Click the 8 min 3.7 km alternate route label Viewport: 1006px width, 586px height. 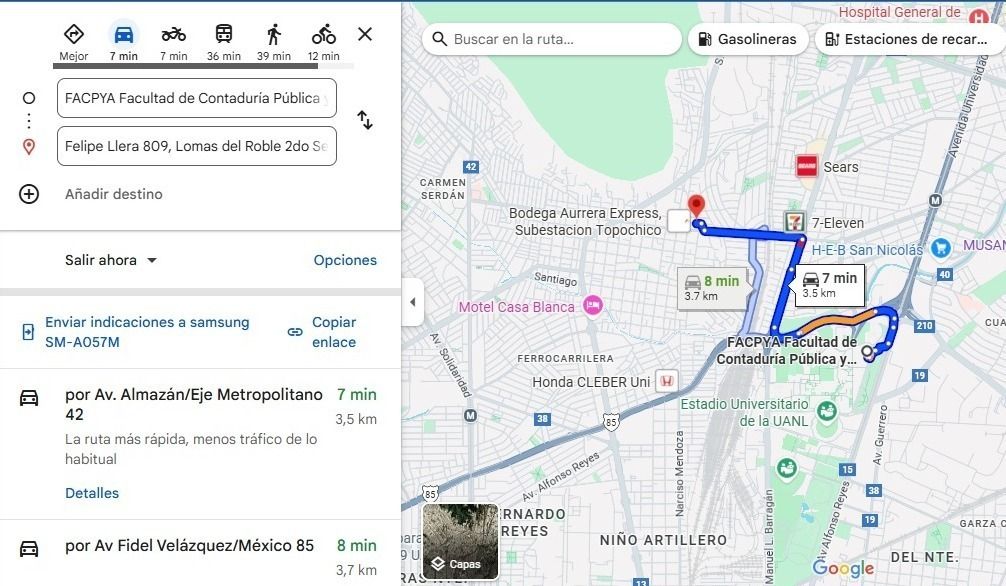(x=712, y=288)
